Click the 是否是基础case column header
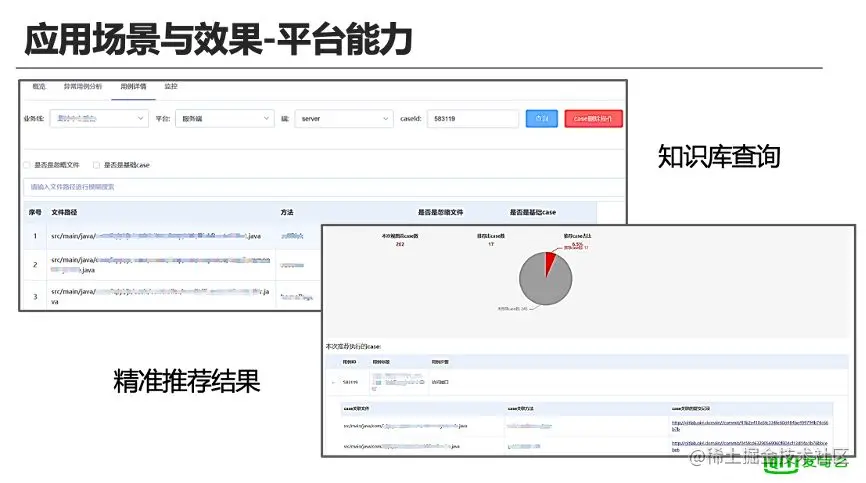This screenshot has width=866, height=483. coord(532,212)
